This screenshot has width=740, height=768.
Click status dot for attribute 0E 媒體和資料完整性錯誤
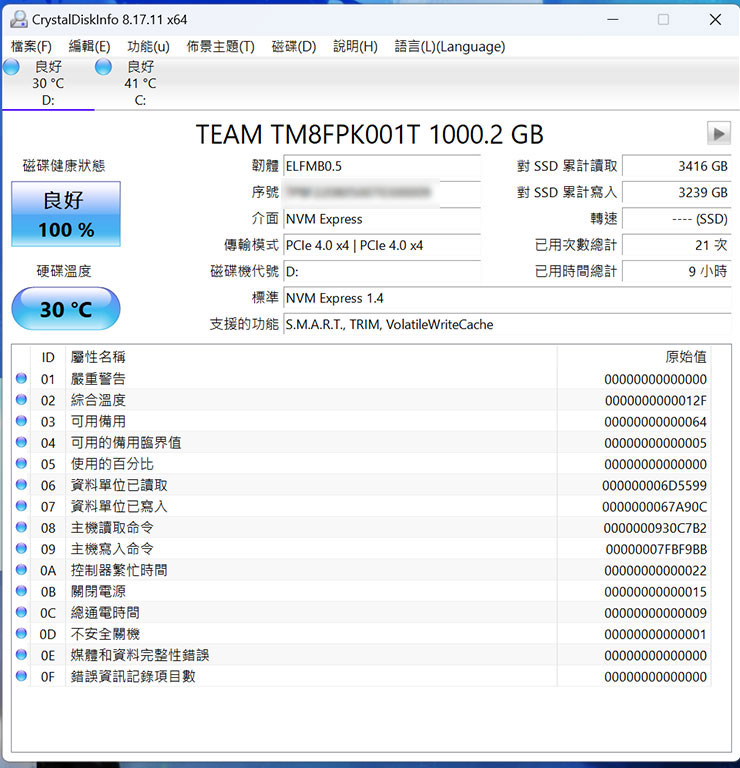[21, 655]
